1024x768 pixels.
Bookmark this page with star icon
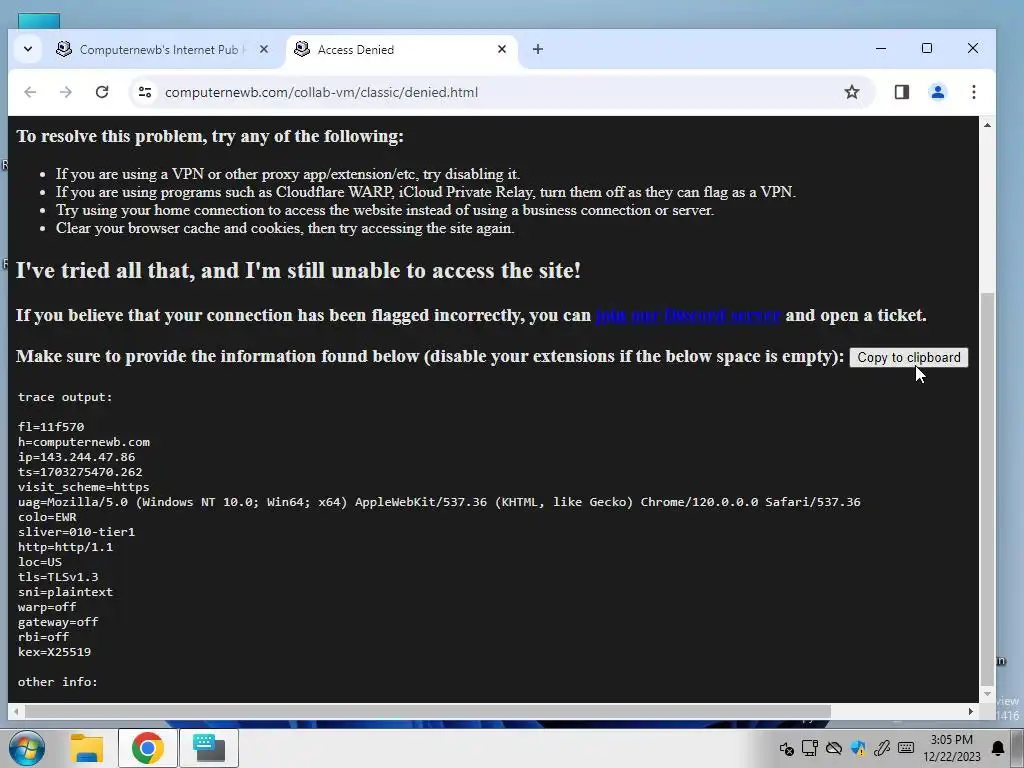(852, 92)
